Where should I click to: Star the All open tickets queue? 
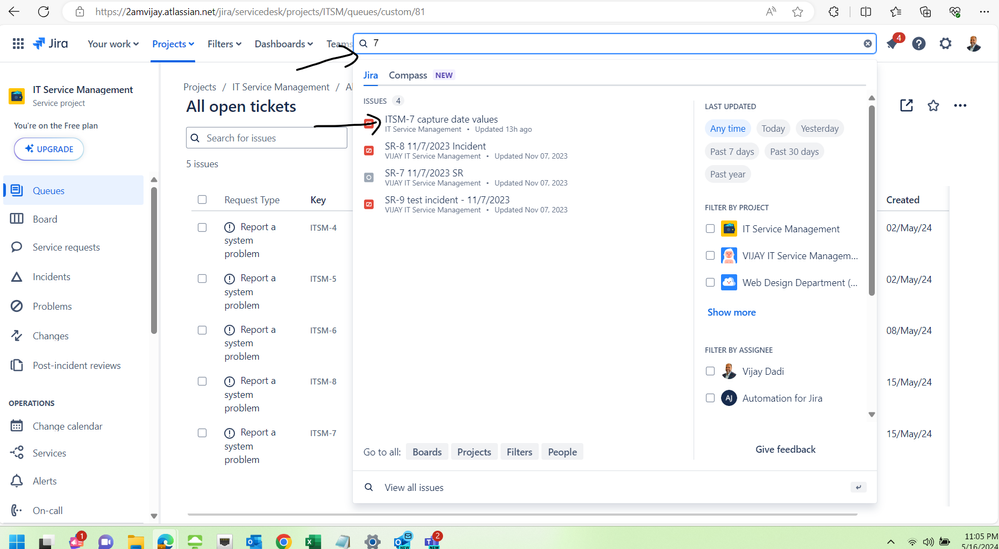point(933,106)
